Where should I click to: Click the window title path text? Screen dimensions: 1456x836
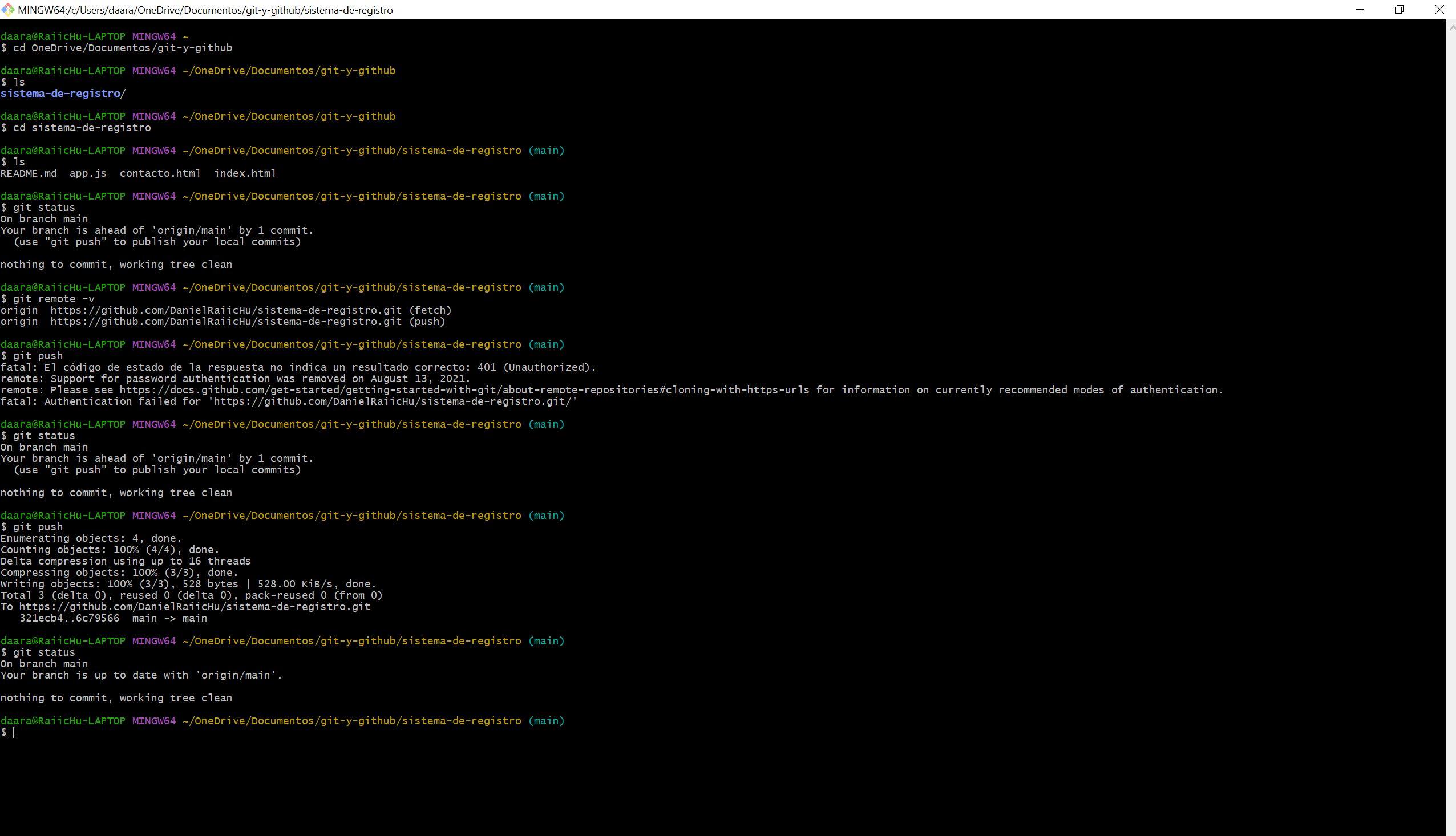(205, 10)
